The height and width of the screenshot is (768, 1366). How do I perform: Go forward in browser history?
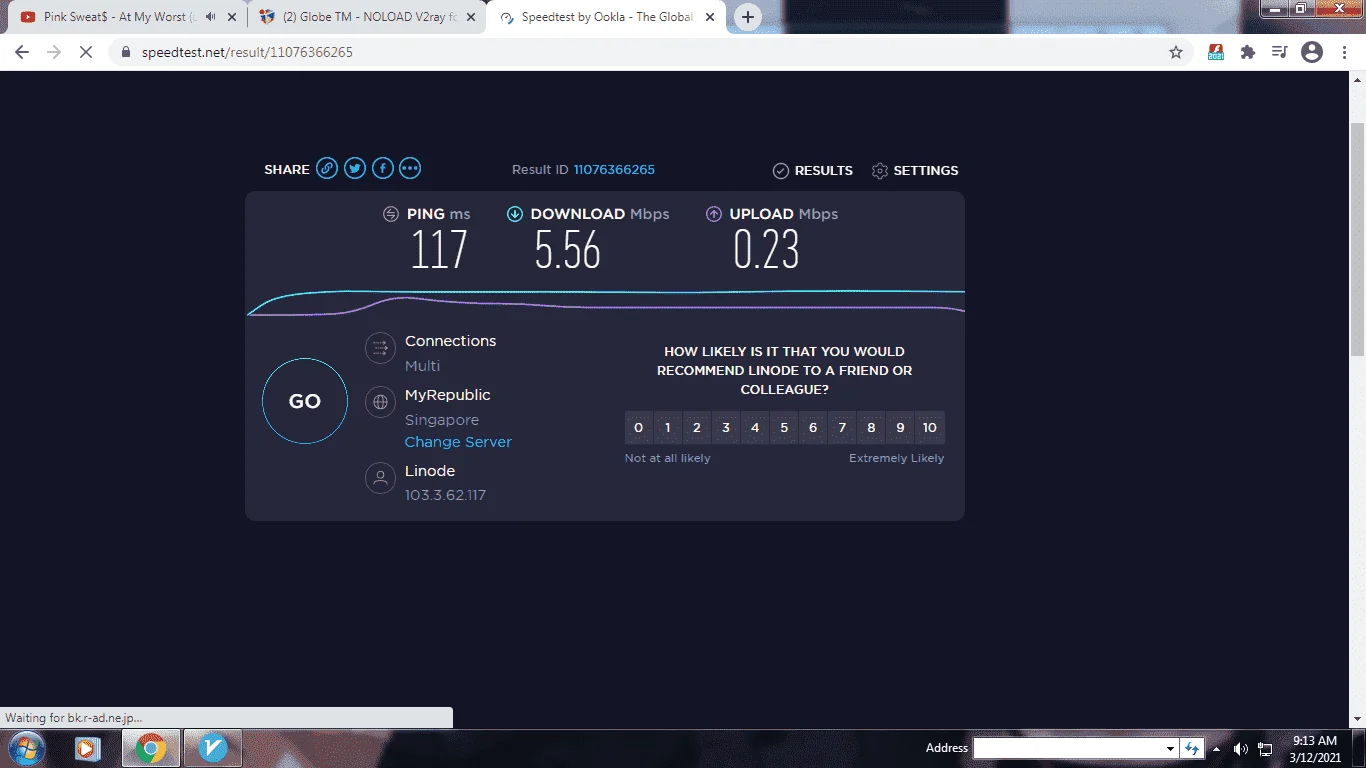pos(54,52)
